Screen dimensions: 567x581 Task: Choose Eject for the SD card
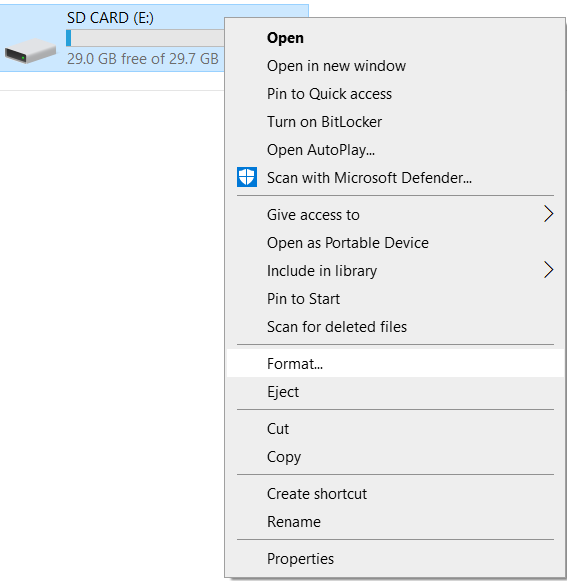tap(395, 392)
